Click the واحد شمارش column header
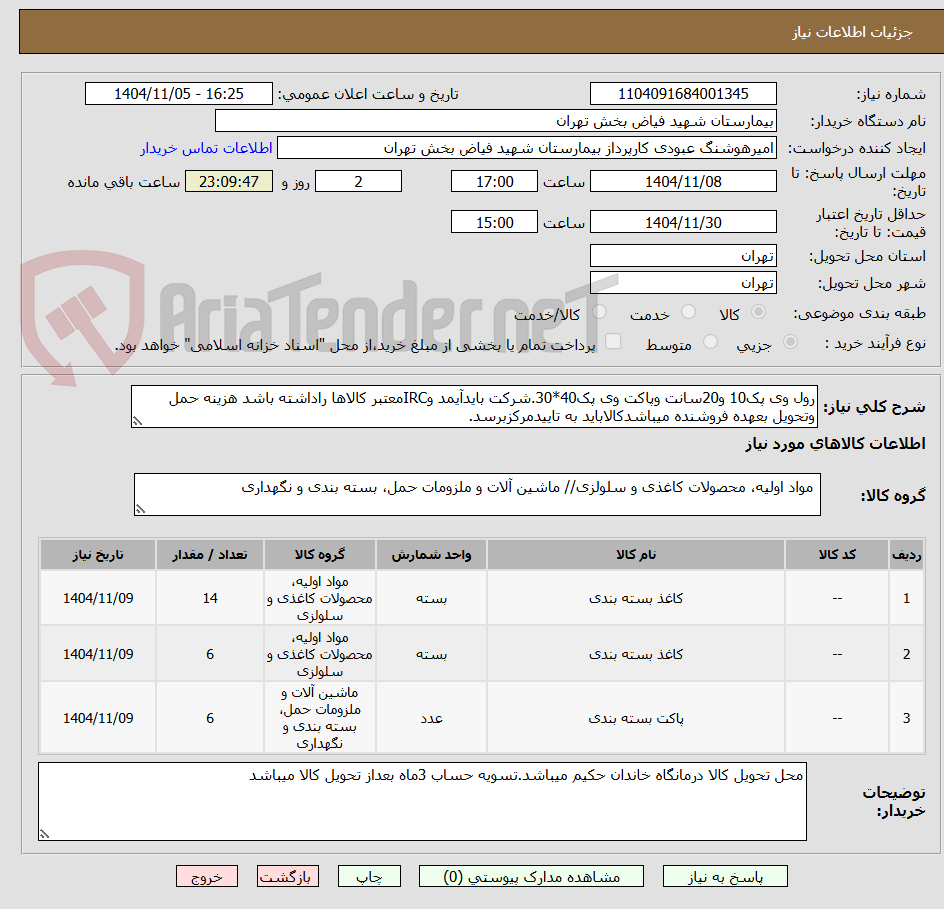 click(x=432, y=554)
